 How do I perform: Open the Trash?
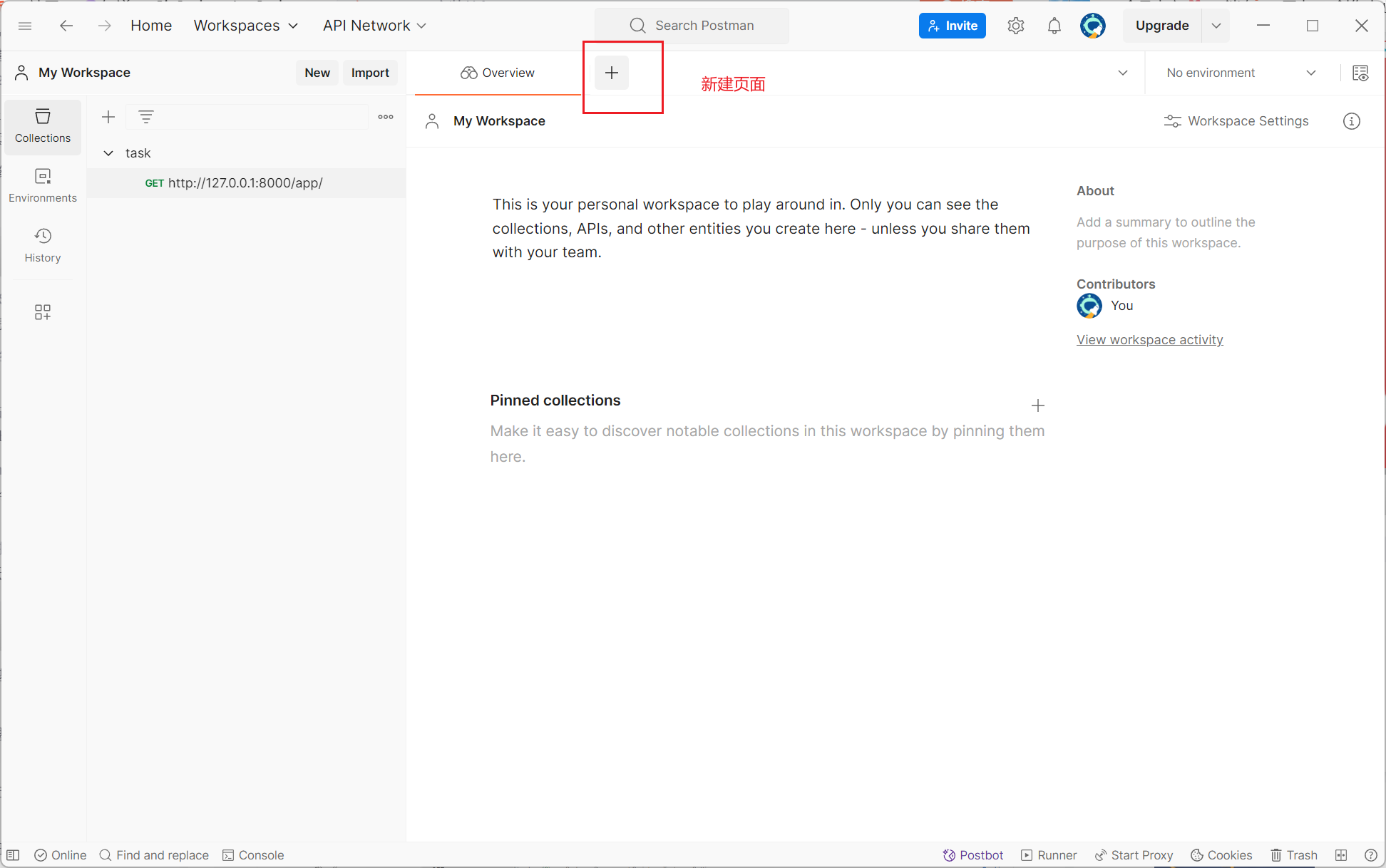click(1294, 855)
